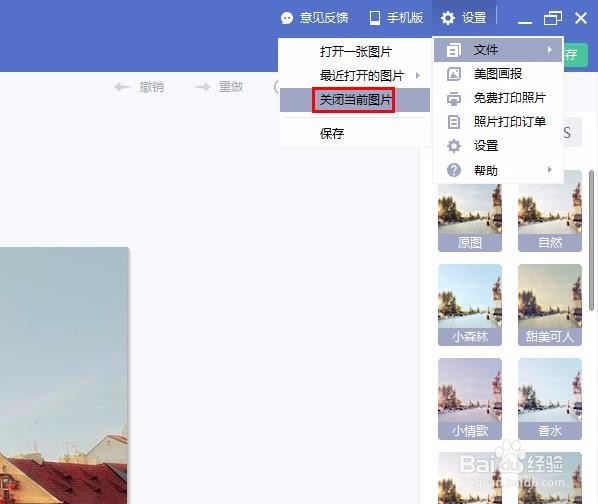Close the application window
598x504 pixels.
[x=581, y=18]
